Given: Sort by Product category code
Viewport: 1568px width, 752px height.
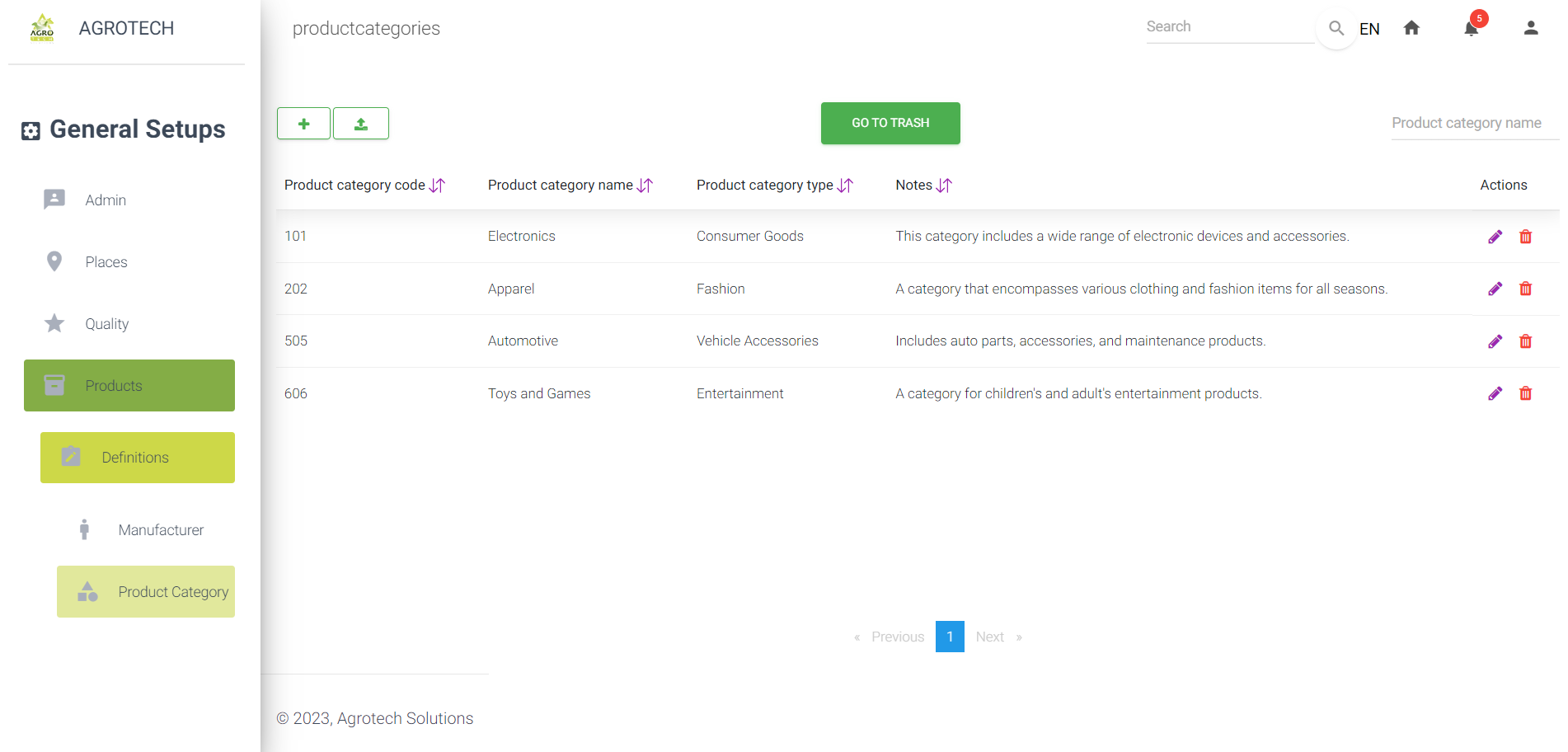Looking at the screenshot, I should (437, 186).
